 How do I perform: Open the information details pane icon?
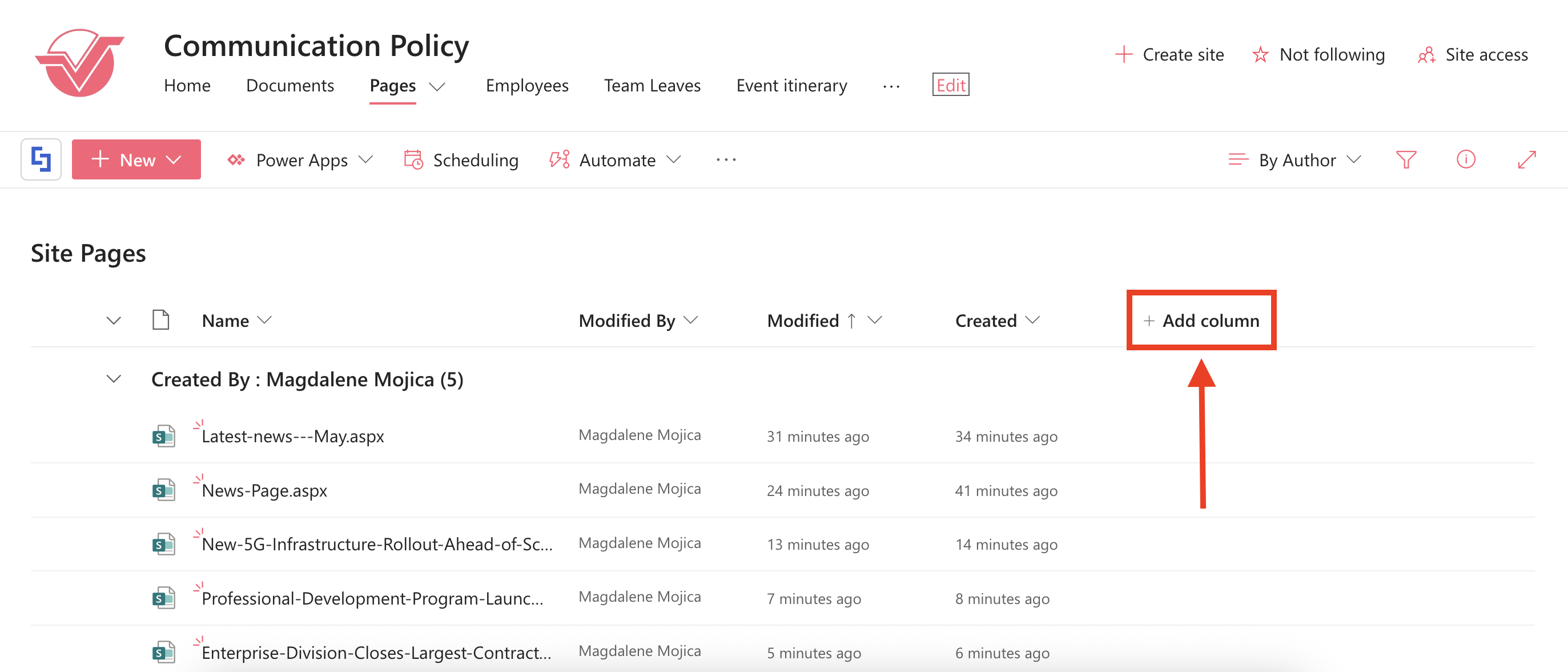pos(1465,159)
